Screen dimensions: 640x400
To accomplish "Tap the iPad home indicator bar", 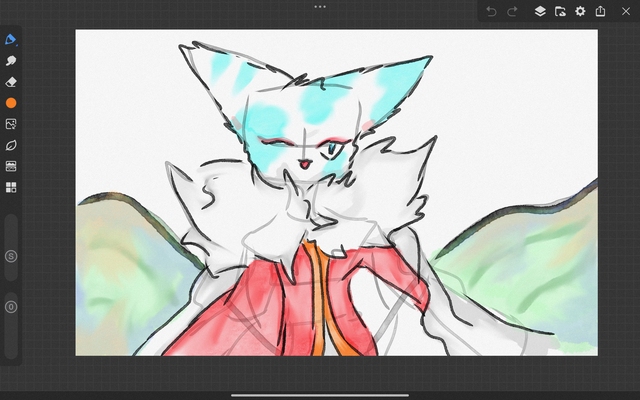I will [320, 395].
